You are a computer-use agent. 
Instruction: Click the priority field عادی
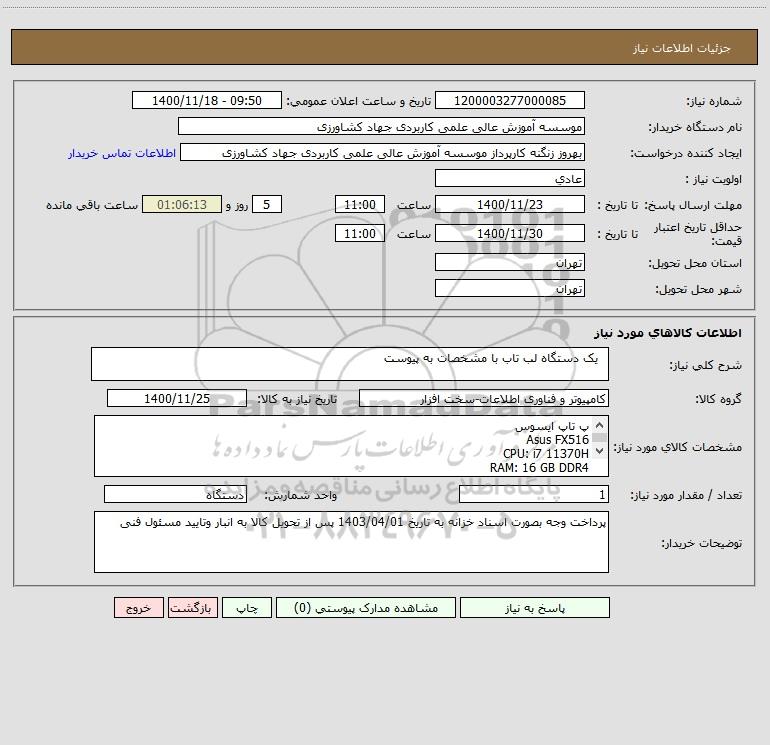(510, 178)
